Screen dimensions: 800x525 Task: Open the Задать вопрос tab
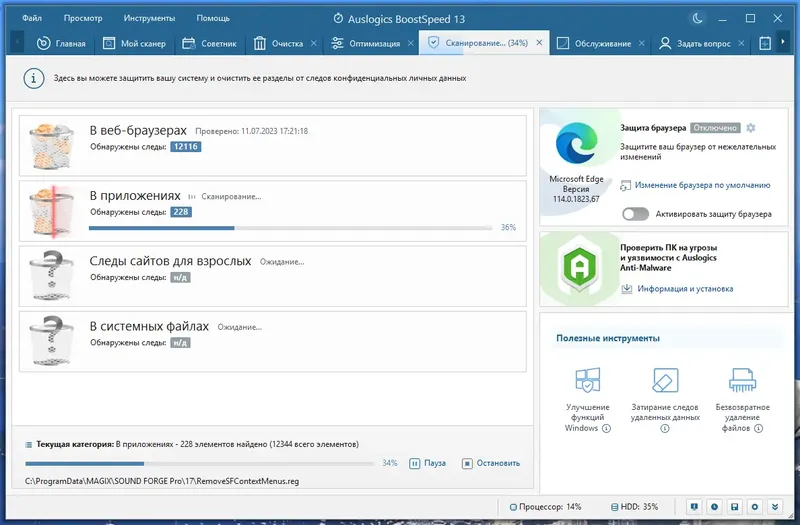(695, 43)
